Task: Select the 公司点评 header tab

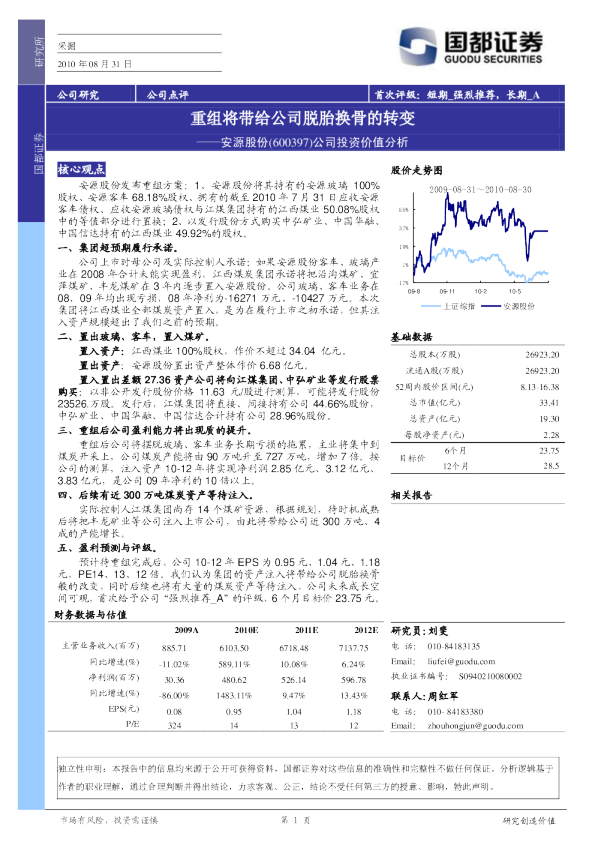Action: 168,95
